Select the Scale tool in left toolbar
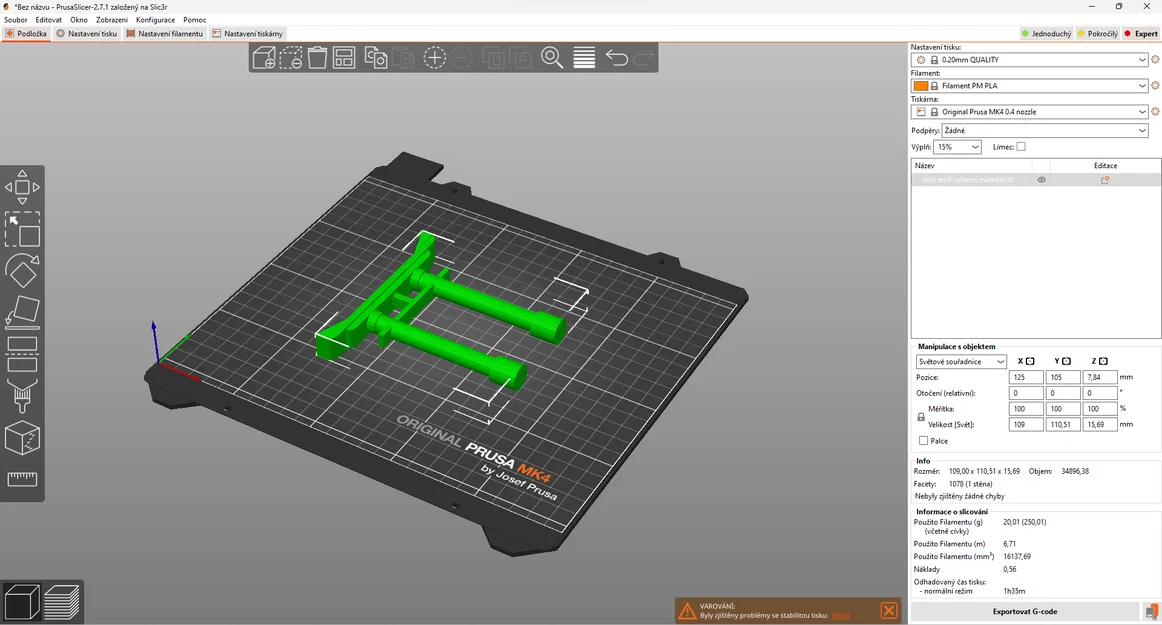 pyautogui.click(x=22, y=229)
